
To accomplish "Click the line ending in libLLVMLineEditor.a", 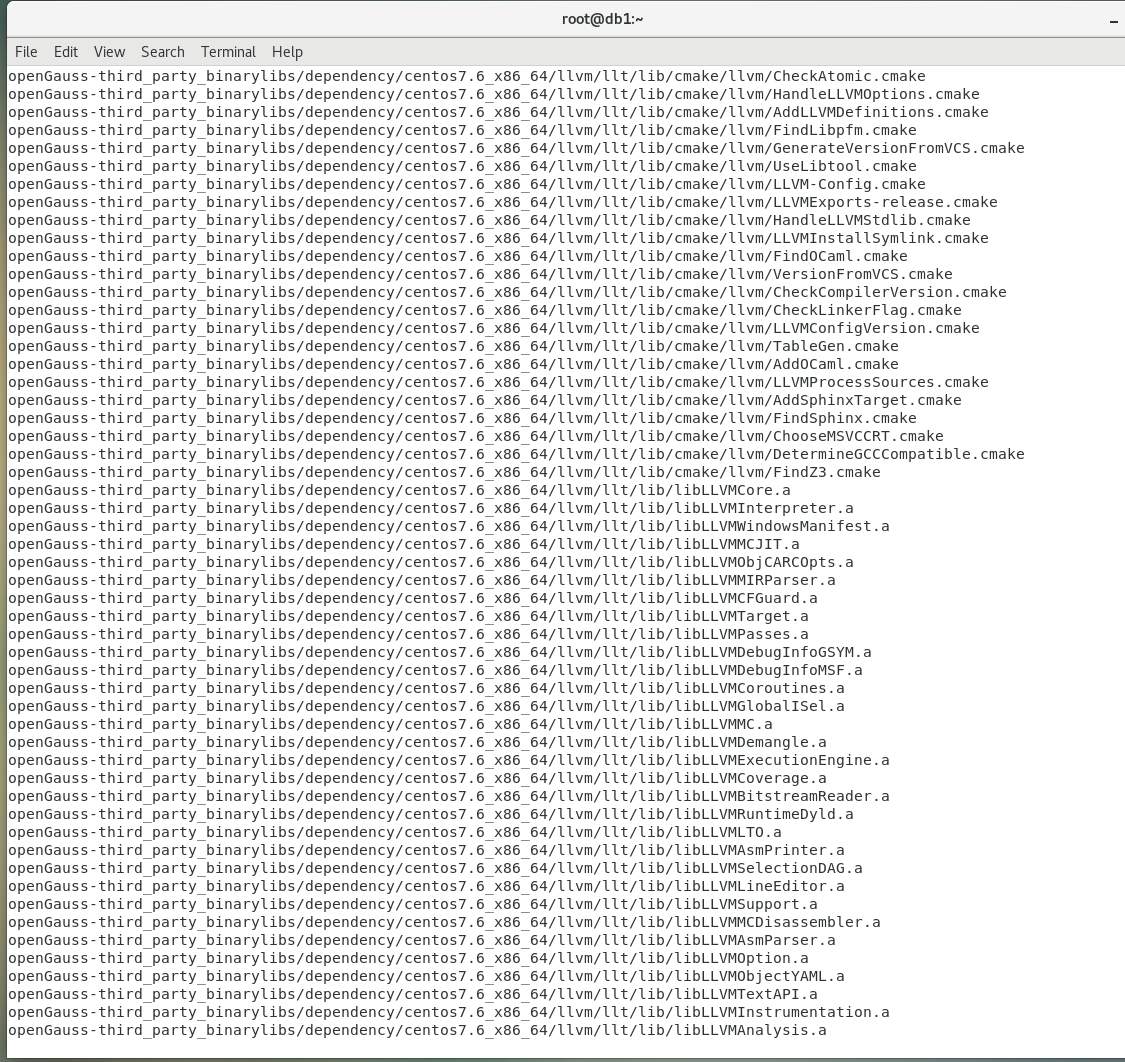I will click(426, 885).
